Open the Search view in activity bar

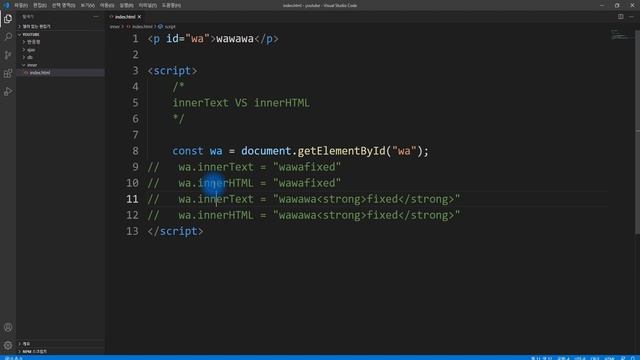[x=8, y=37]
